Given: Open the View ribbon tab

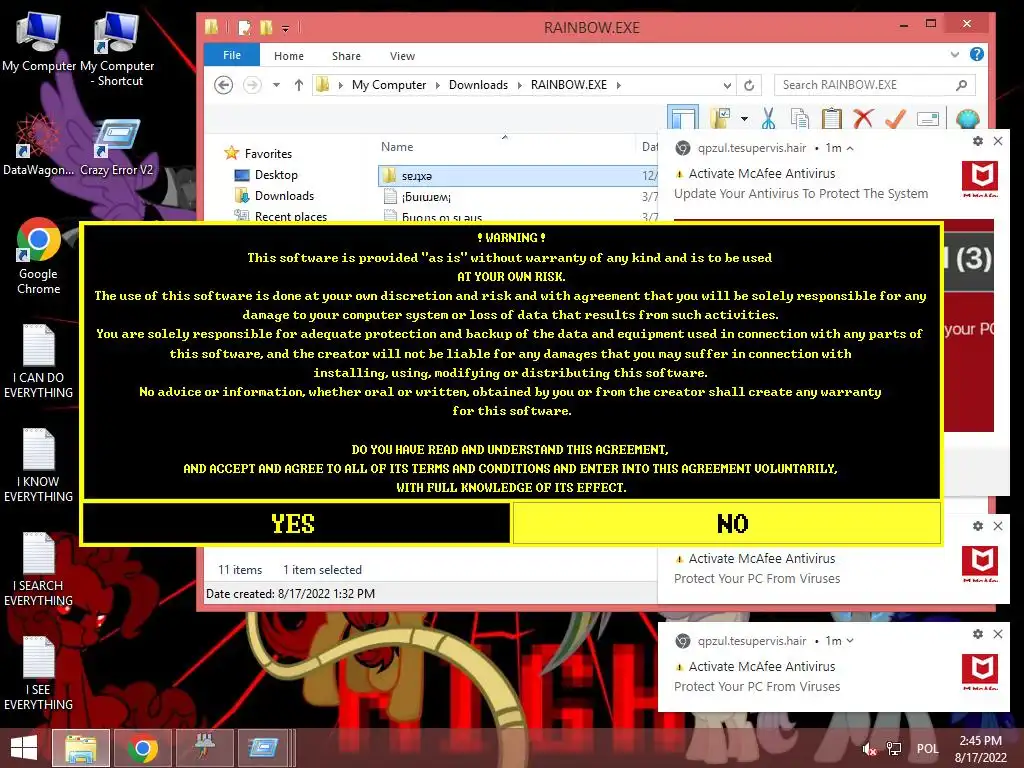Looking at the screenshot, I should [402, 56].
